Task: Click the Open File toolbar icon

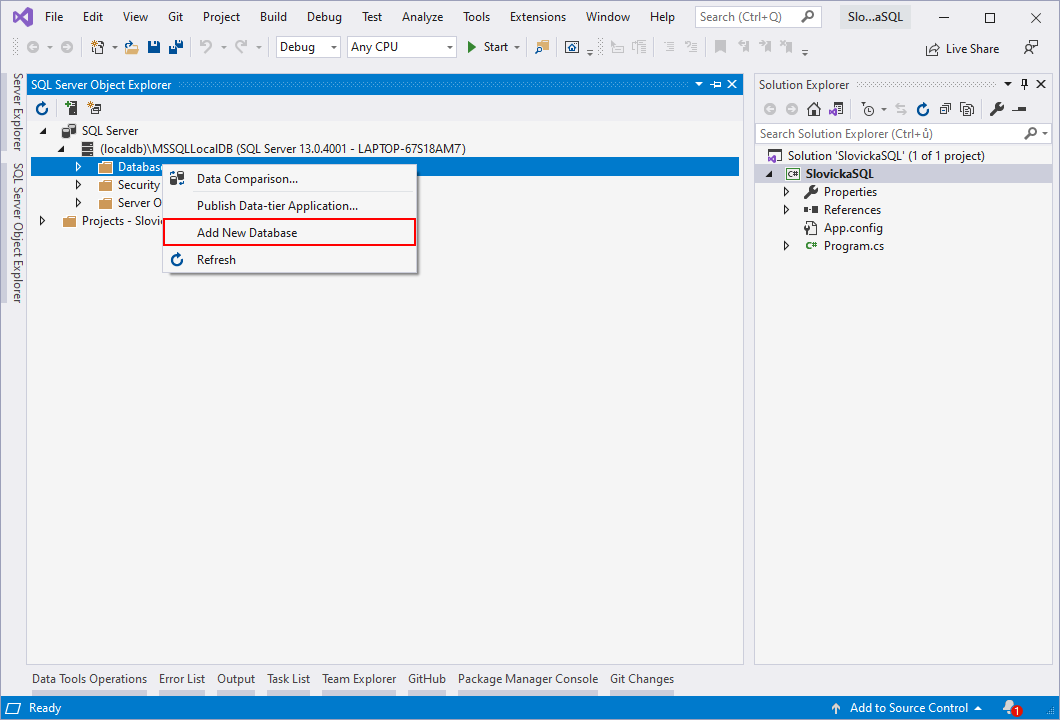Action: click(132, 47)
